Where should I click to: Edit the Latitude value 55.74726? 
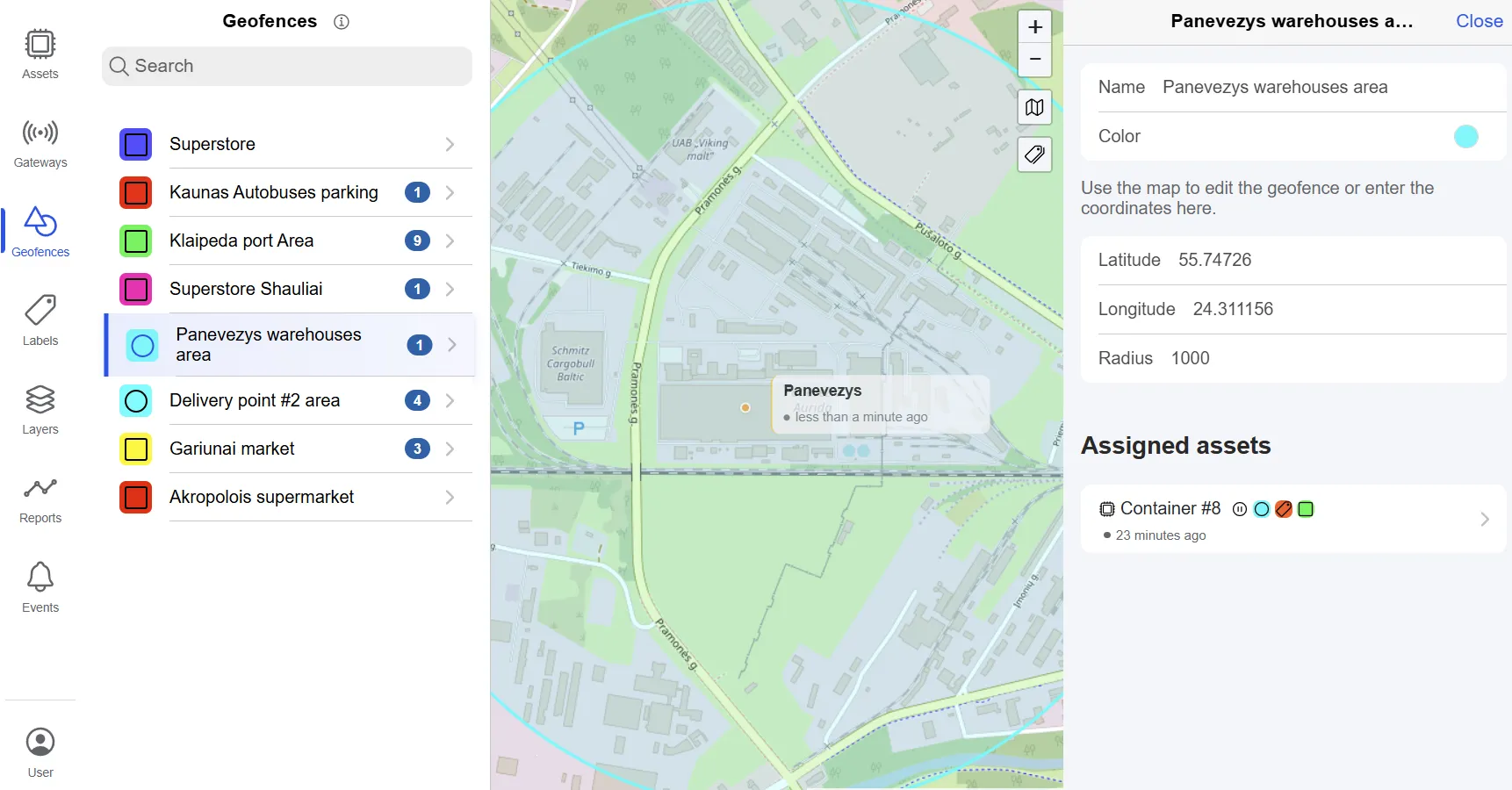tap(1214, 260)
